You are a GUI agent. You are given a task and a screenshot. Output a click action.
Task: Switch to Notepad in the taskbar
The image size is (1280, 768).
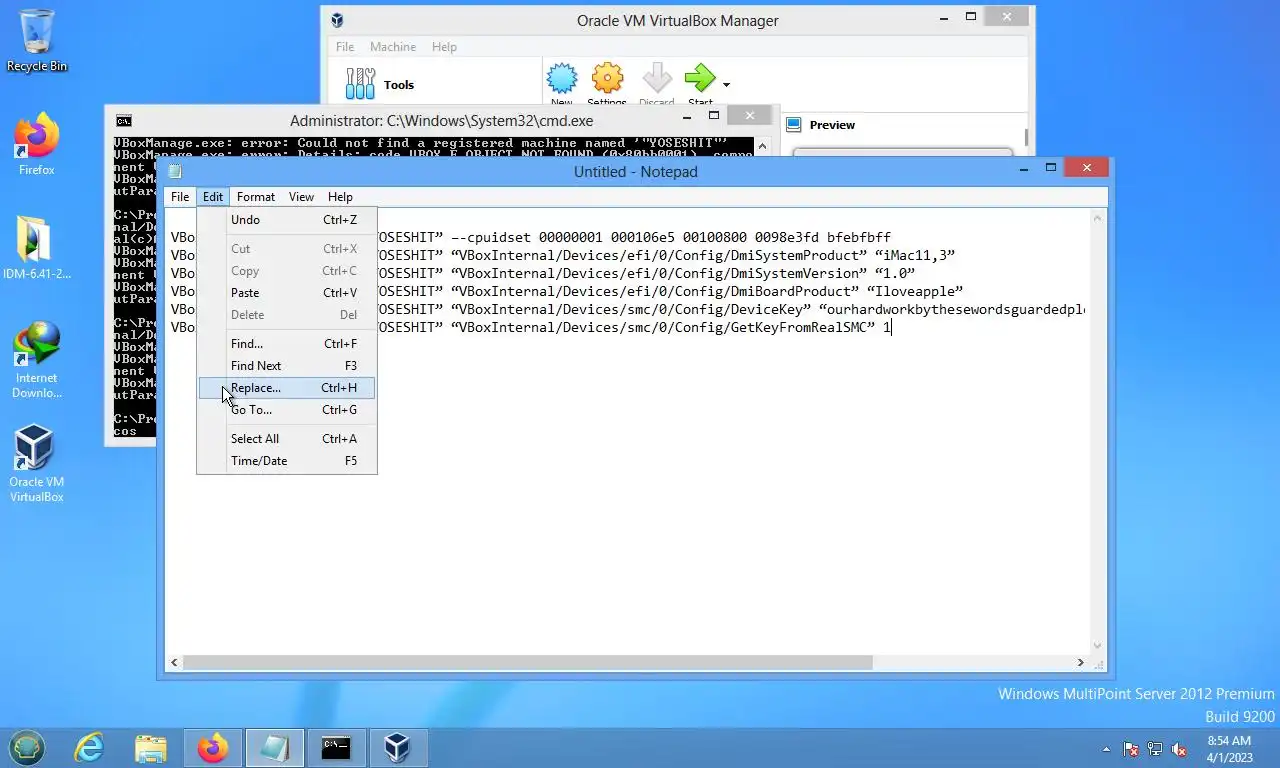(274, 747)
